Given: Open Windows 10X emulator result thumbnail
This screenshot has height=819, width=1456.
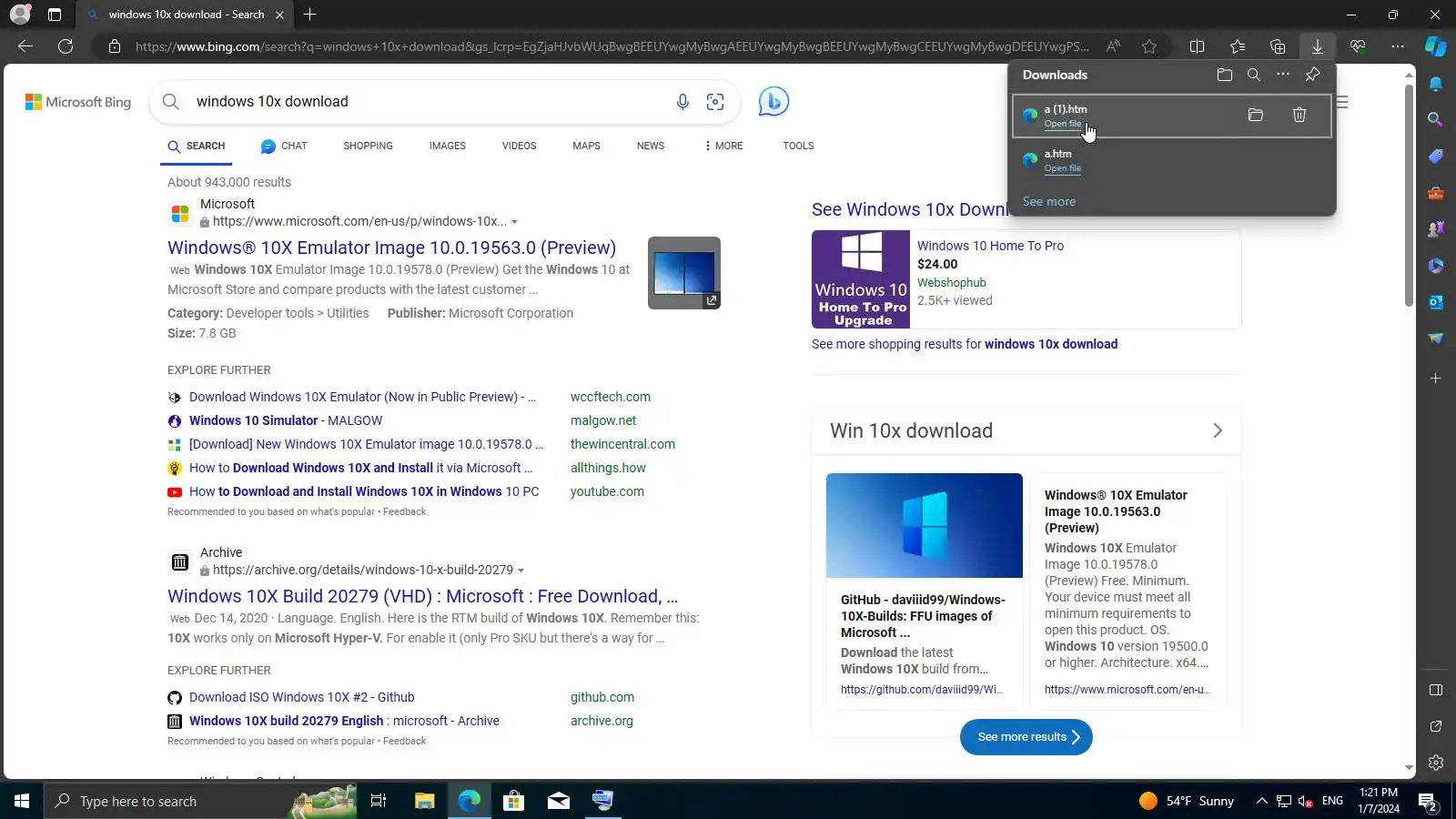Looking at the screenshot, I should [684, 273].
